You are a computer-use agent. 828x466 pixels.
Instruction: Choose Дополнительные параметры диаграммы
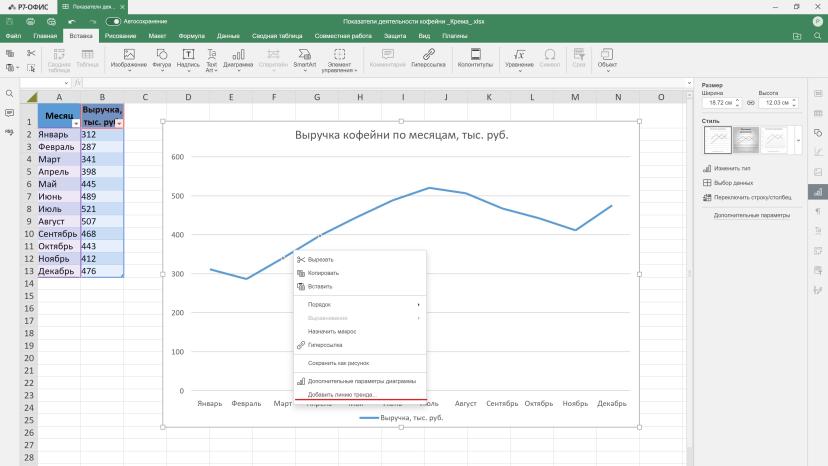(359, 381)
